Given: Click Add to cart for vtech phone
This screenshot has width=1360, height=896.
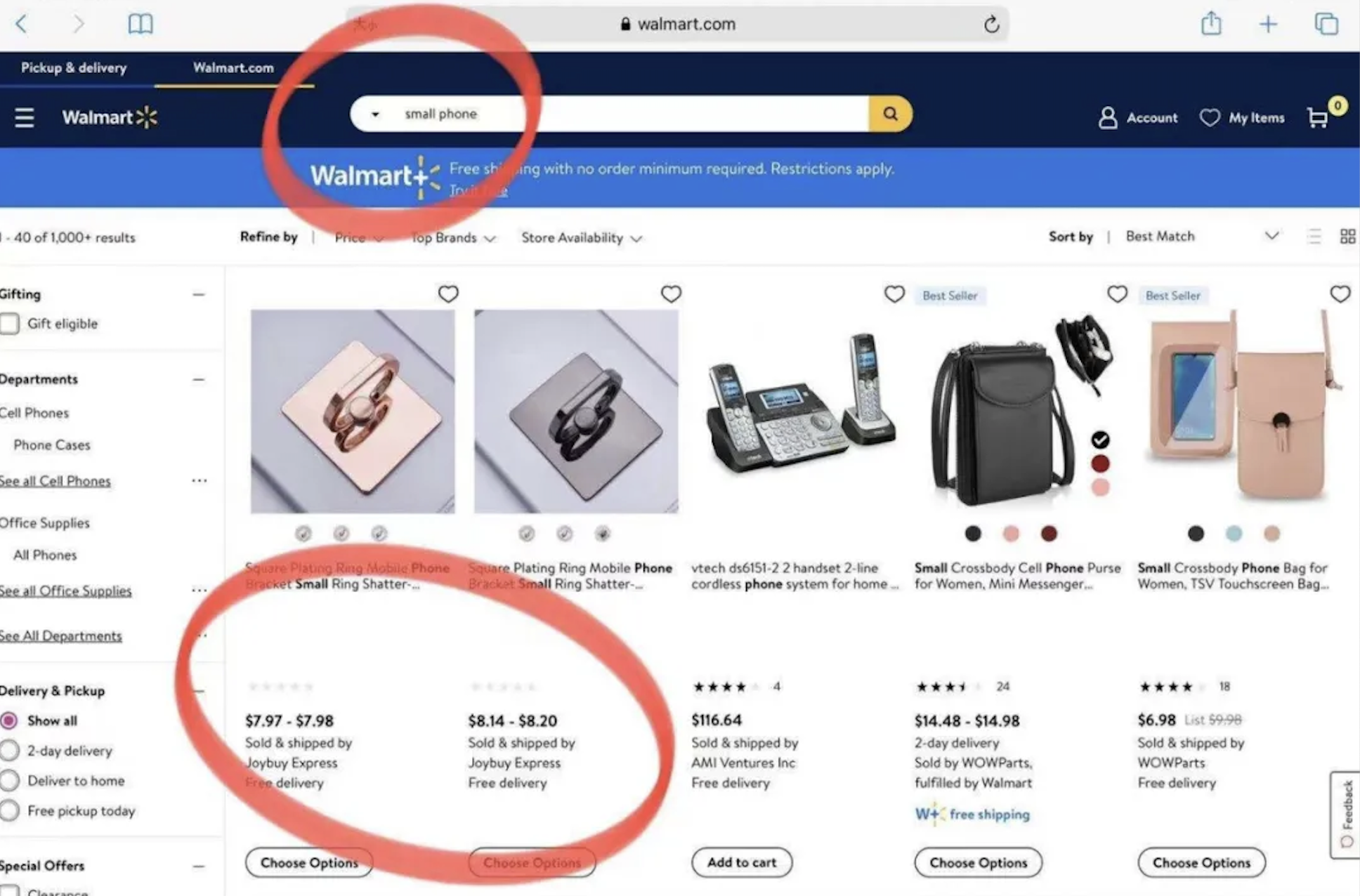Looking at the screenshot, I should (x=742, y=862).
